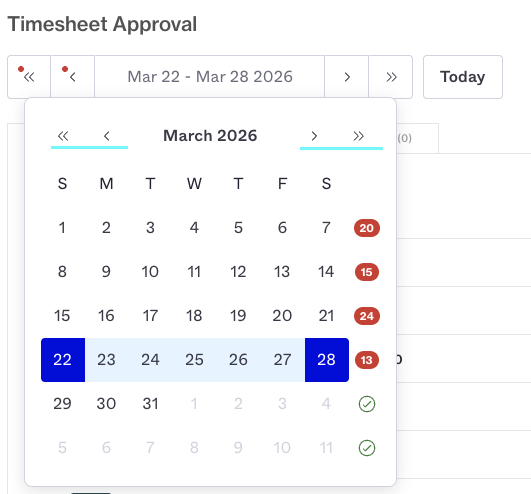Click the red 13 pending badge
The height and width of the screenshot is (494, 531).
coord(367,360)
